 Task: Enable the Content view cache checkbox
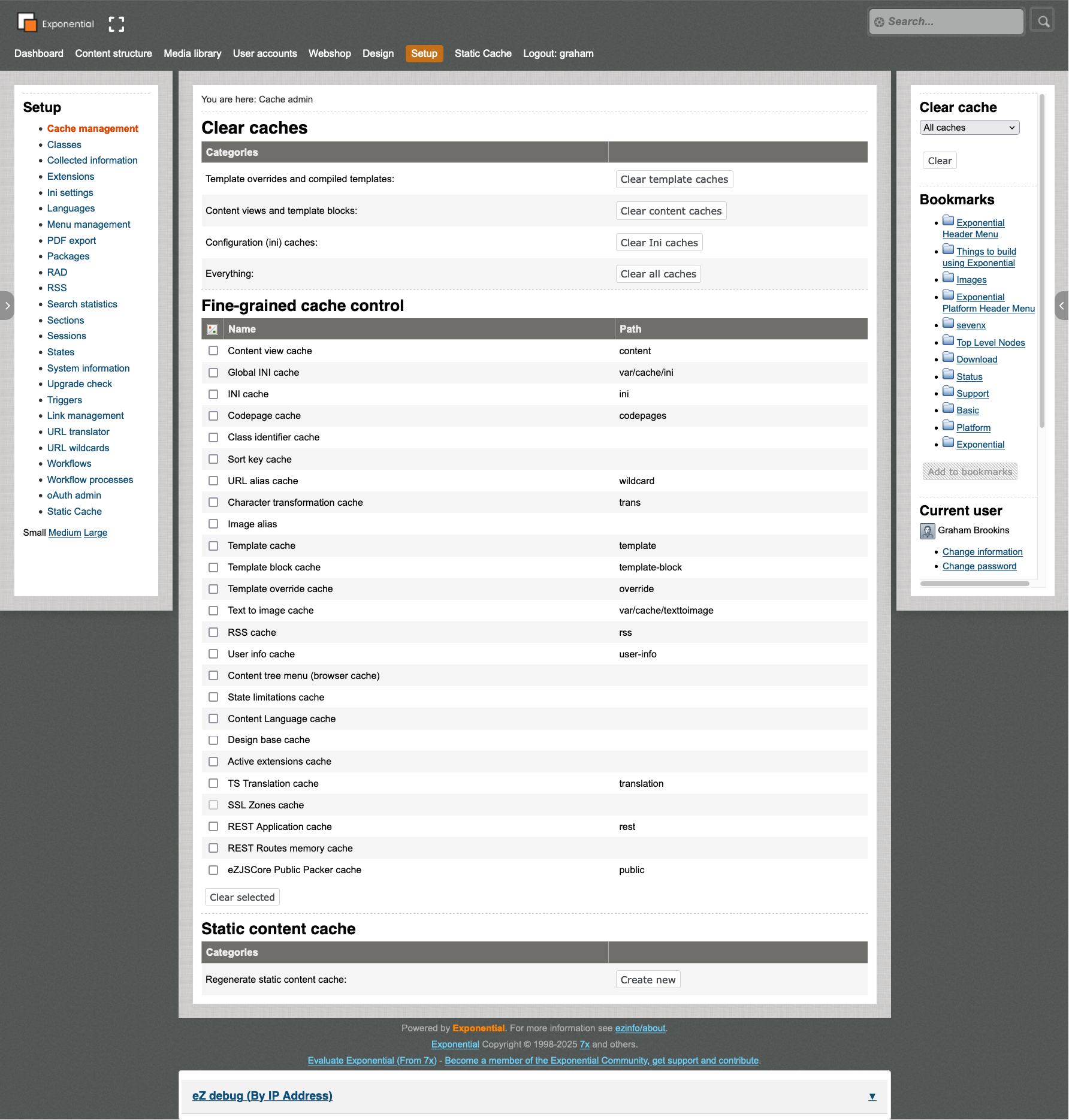click(x=213, y=351)
